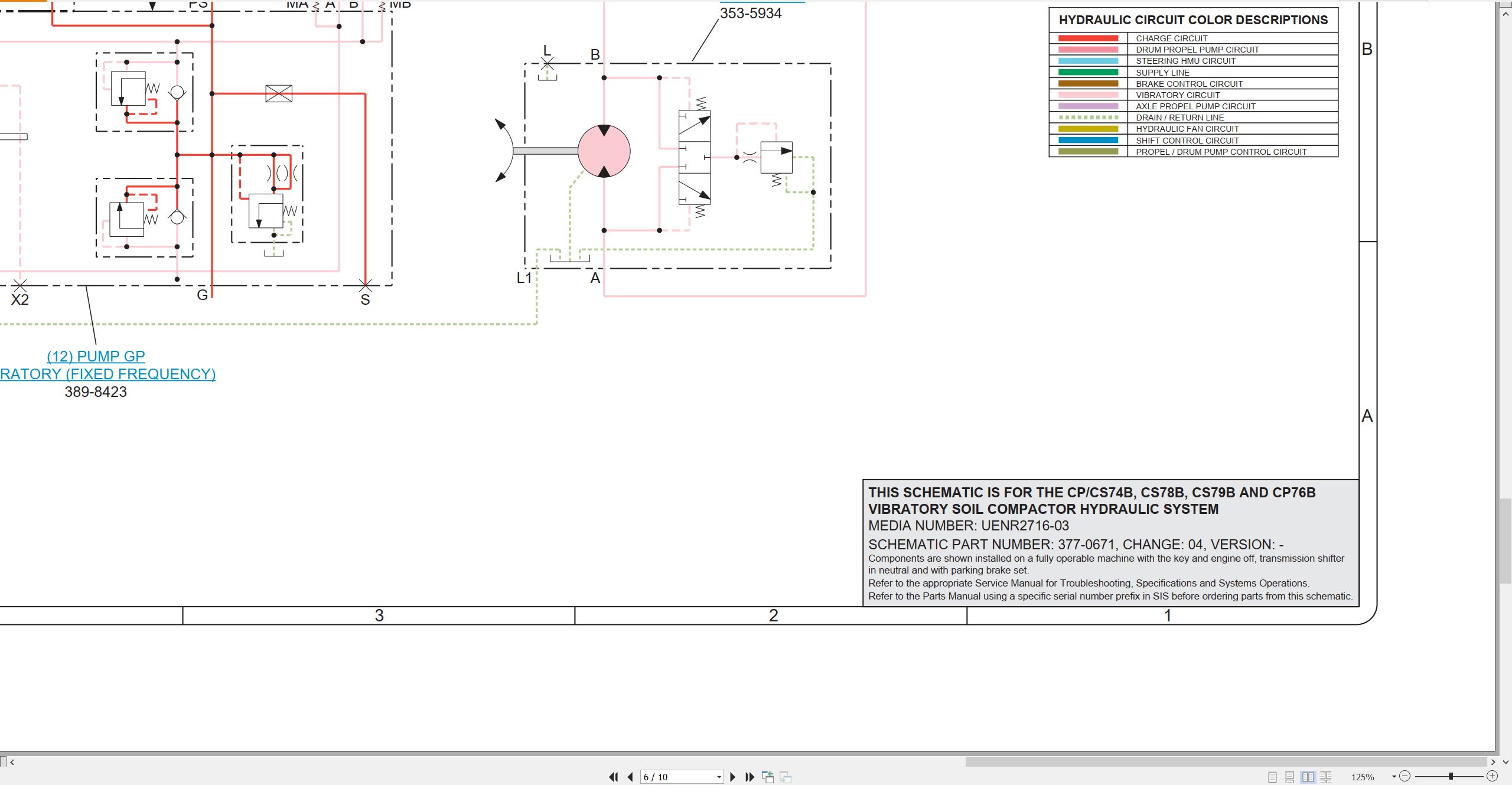
Task: Jump to the last page
Action: pyautogui.click(x=750, y=777)
